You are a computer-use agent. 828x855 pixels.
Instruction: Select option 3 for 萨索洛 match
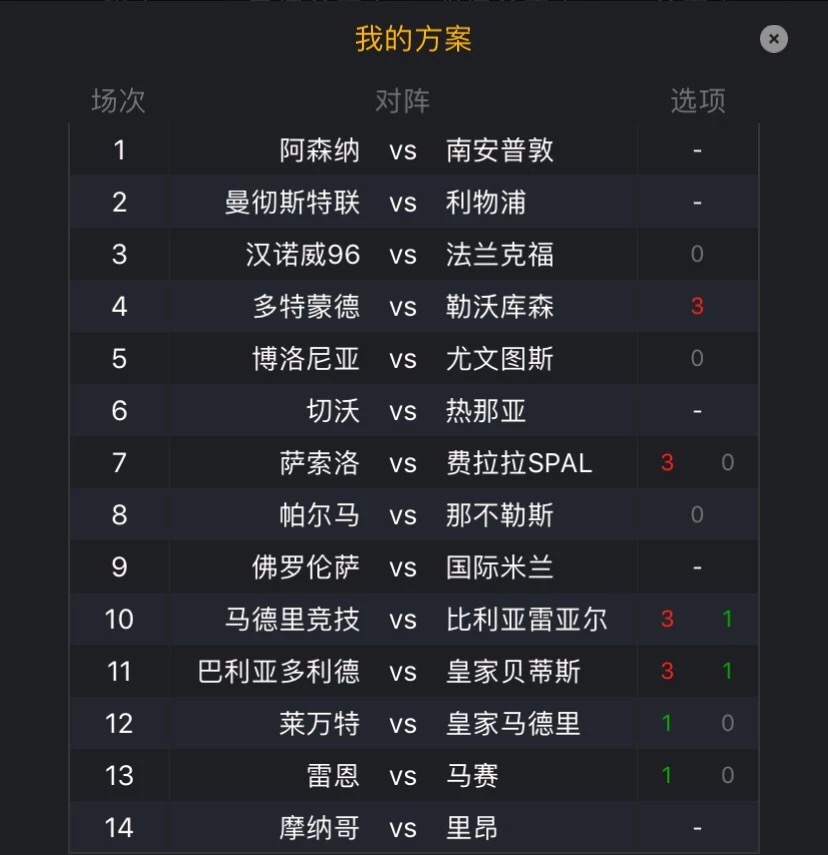(667, 463)
